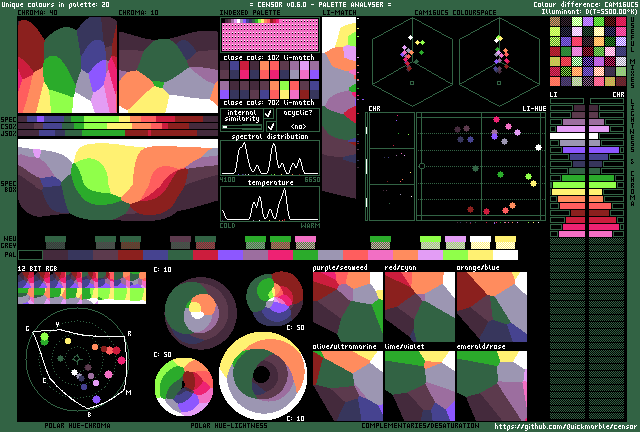Screen dimensions: 640x432
Task: Click the 12 BIT RGB strip
Action: [x=82, y=288]
